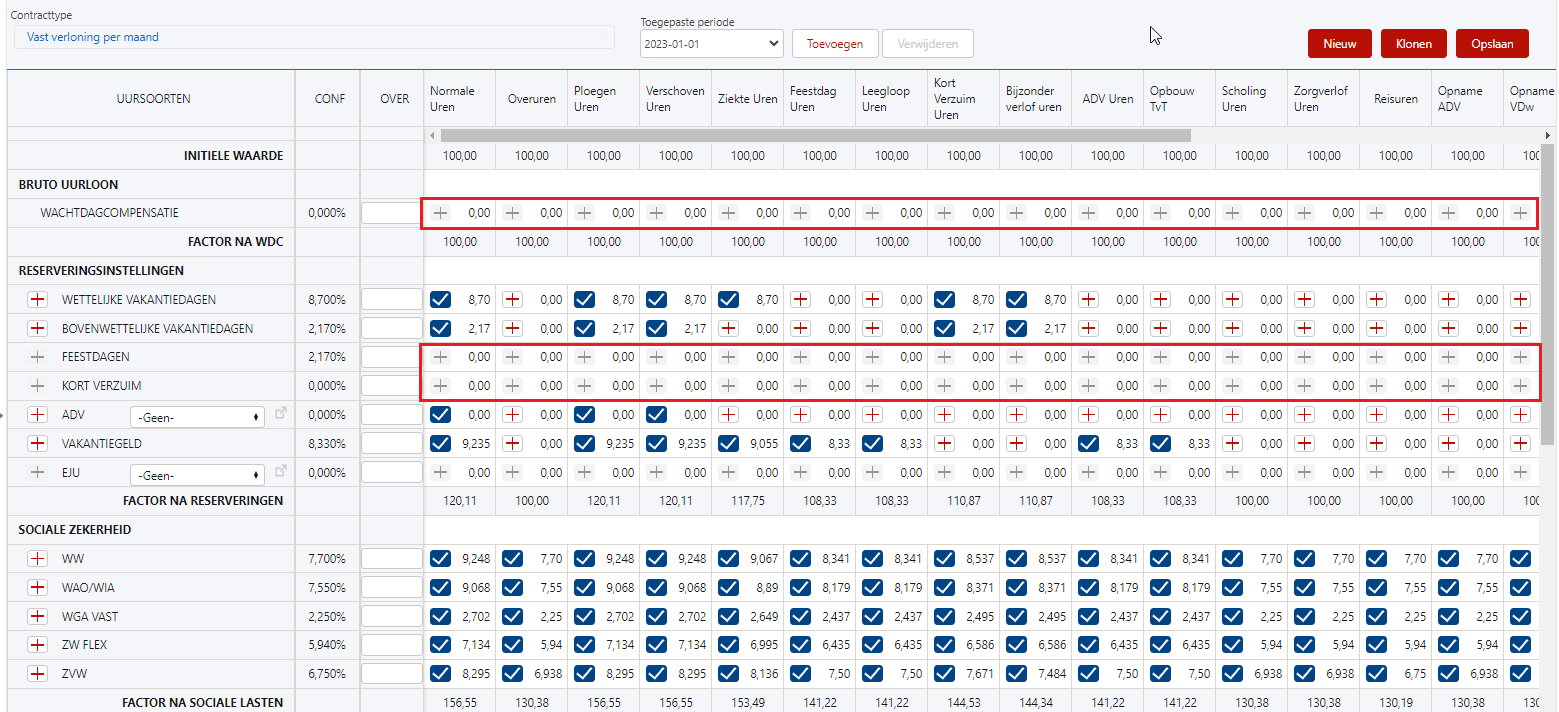Click the horizontal scrollbar thumb above the grid

815,135
